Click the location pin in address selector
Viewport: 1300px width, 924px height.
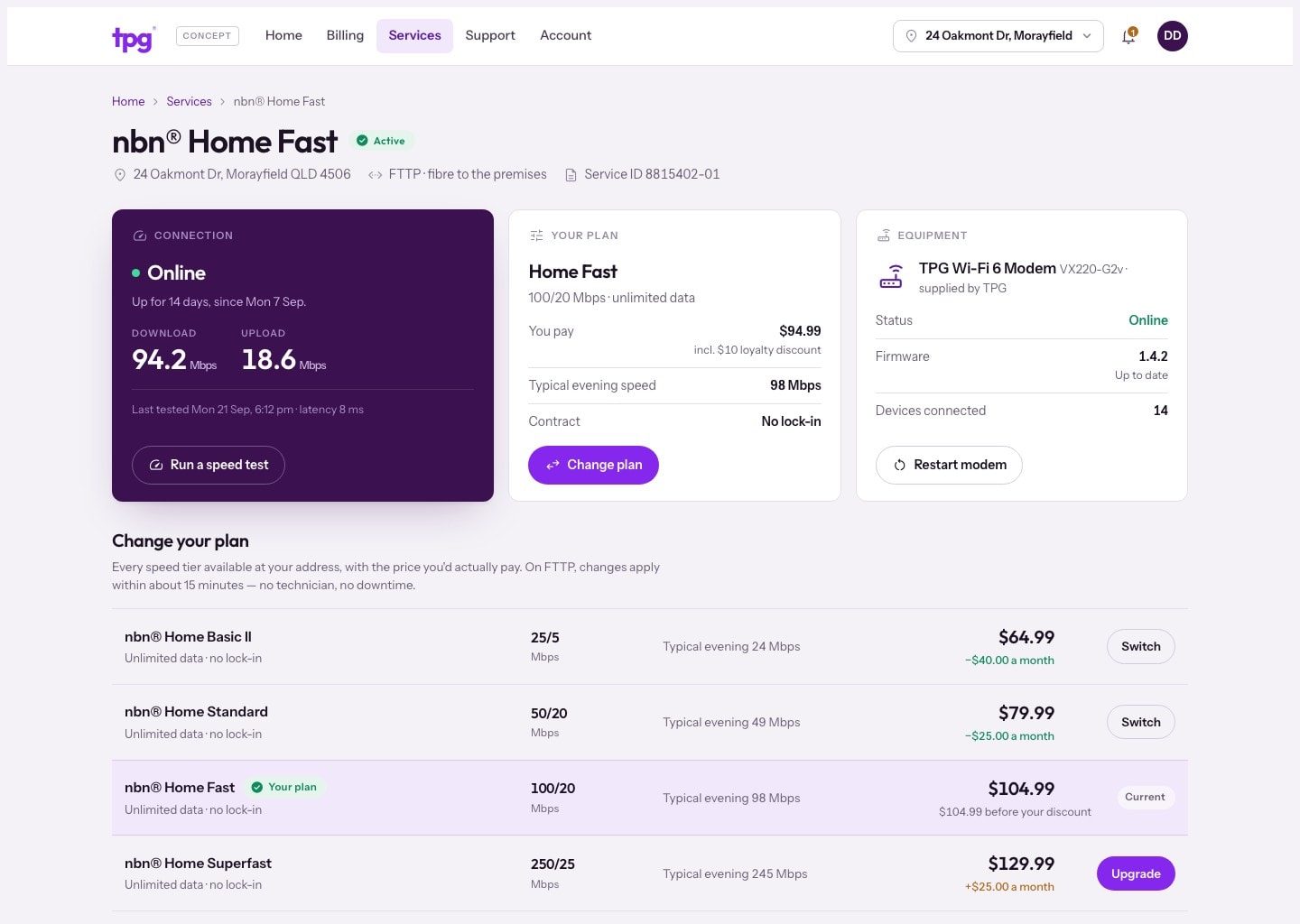(911, 36)
